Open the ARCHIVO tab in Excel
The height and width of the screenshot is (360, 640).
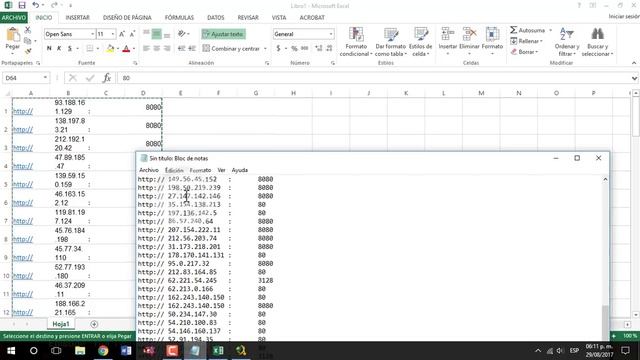(13, 18)
